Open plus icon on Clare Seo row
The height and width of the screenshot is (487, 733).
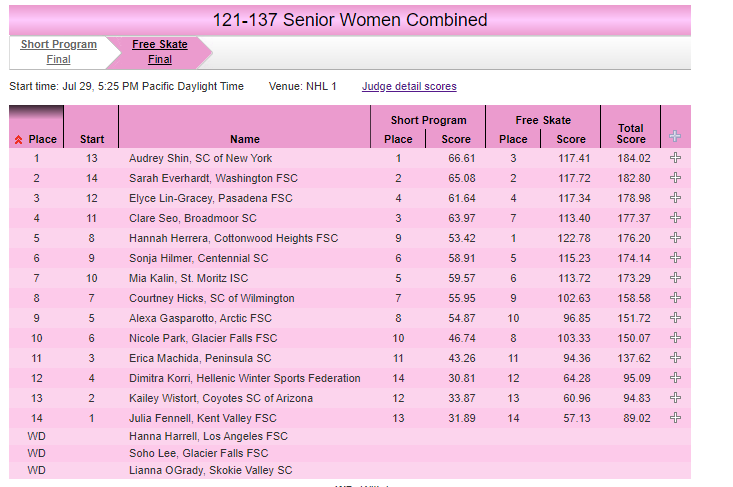coord(675,218)
